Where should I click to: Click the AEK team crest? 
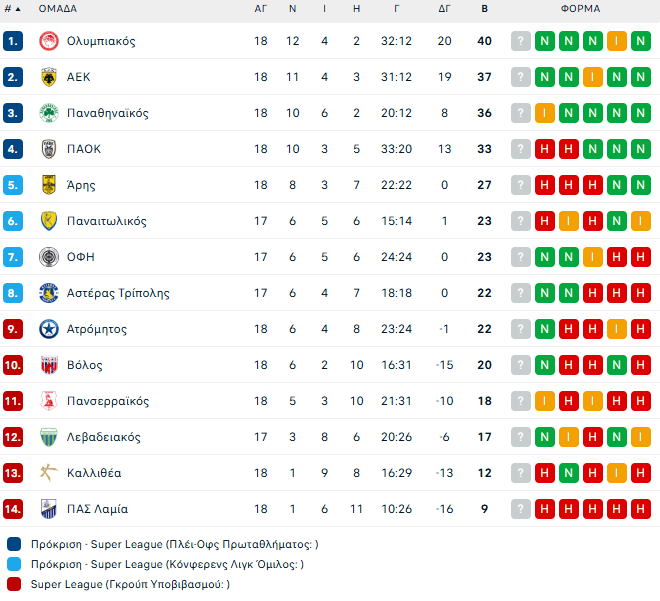point(48,77)
